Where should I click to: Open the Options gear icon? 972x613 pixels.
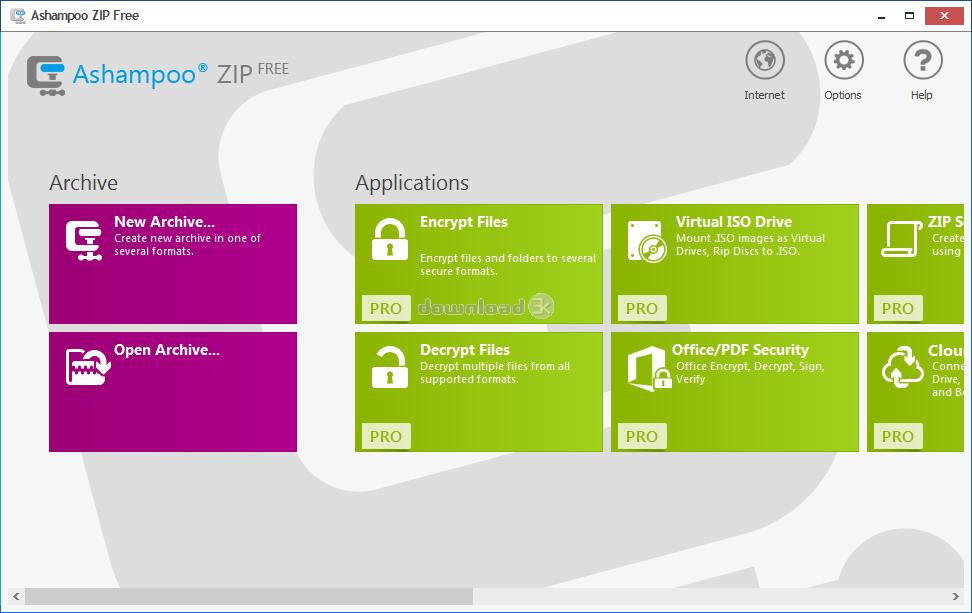pyautogui.click(x=843, y=60)
